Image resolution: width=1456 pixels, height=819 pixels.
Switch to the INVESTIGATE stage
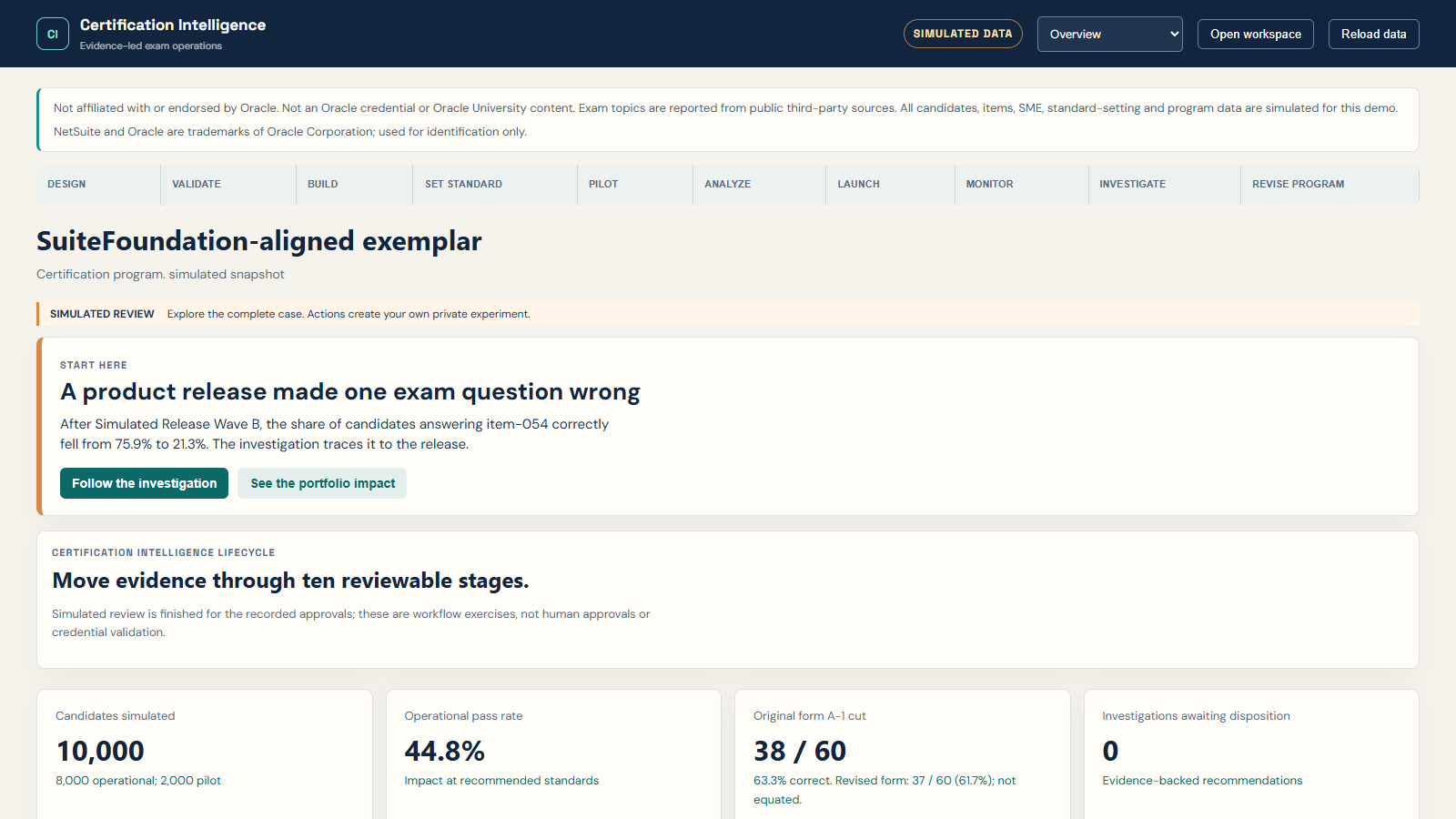1164,184
